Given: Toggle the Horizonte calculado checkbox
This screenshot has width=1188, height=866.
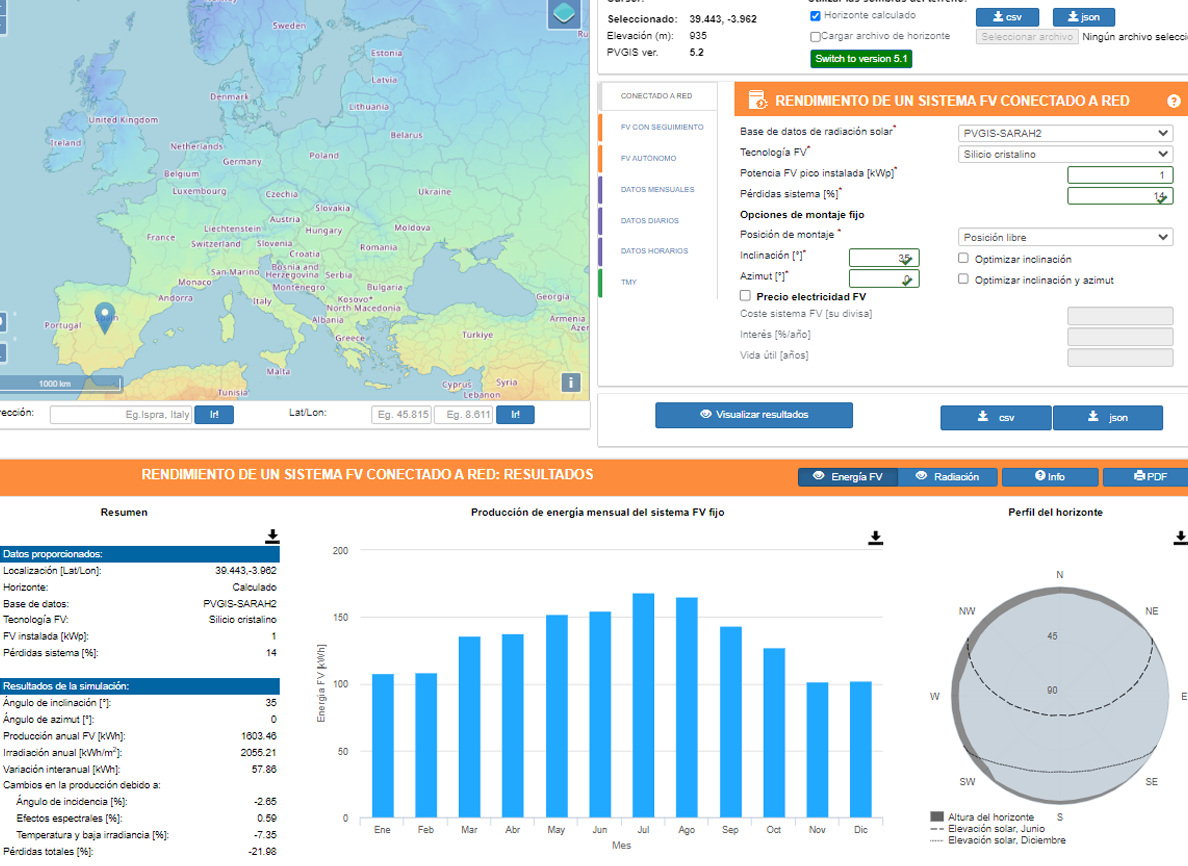Looking at the screenshot, I should [816, 16].
